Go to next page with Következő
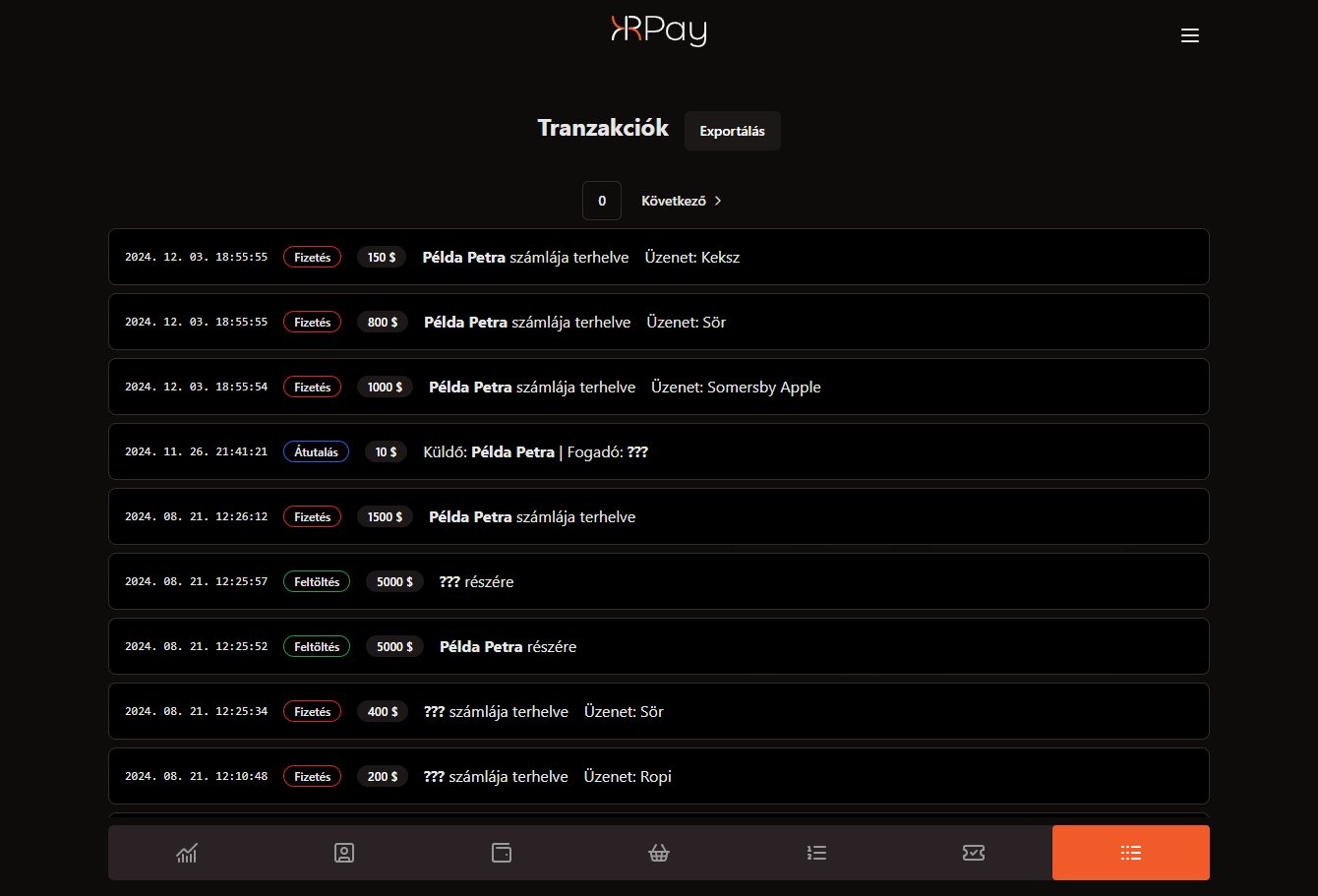The height and width of the screenshot is (896, 1318). [682, 201]
